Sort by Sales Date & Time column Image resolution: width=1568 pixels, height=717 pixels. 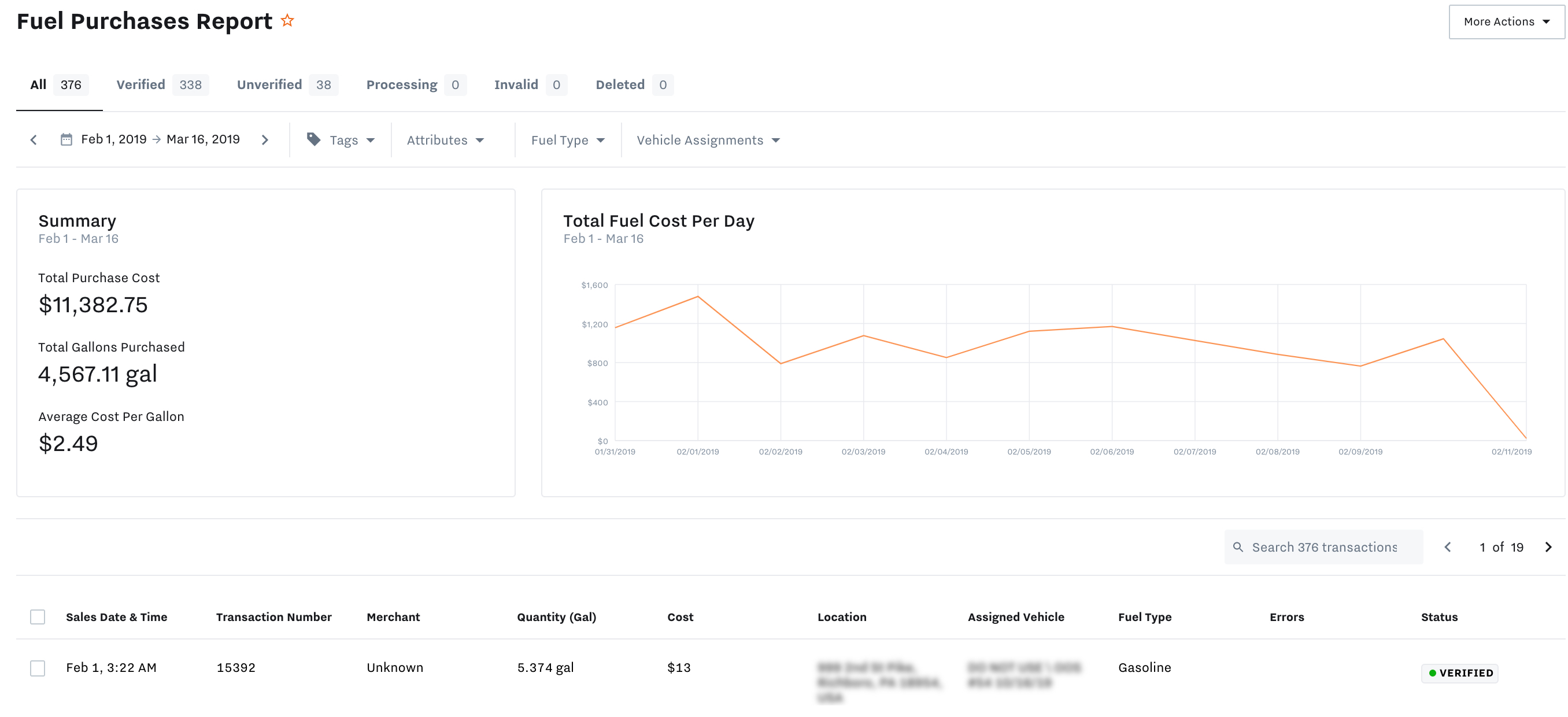pyautogui.click(x=116, y=616)
